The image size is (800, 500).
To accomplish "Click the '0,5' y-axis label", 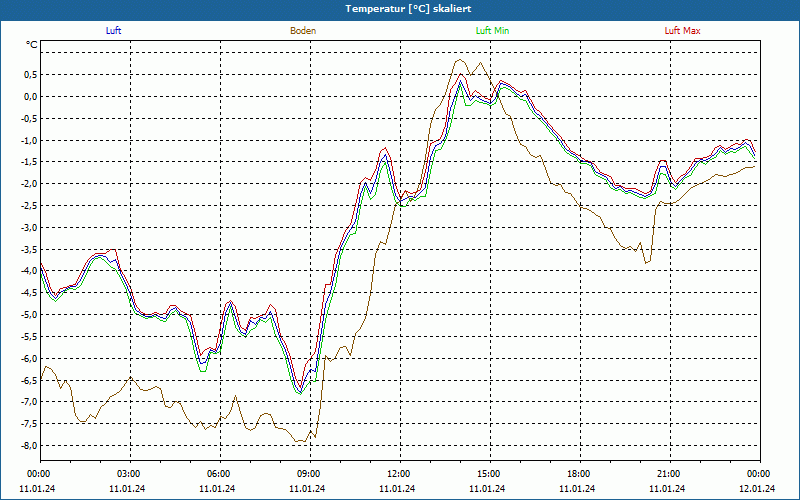I will [31, 74].
